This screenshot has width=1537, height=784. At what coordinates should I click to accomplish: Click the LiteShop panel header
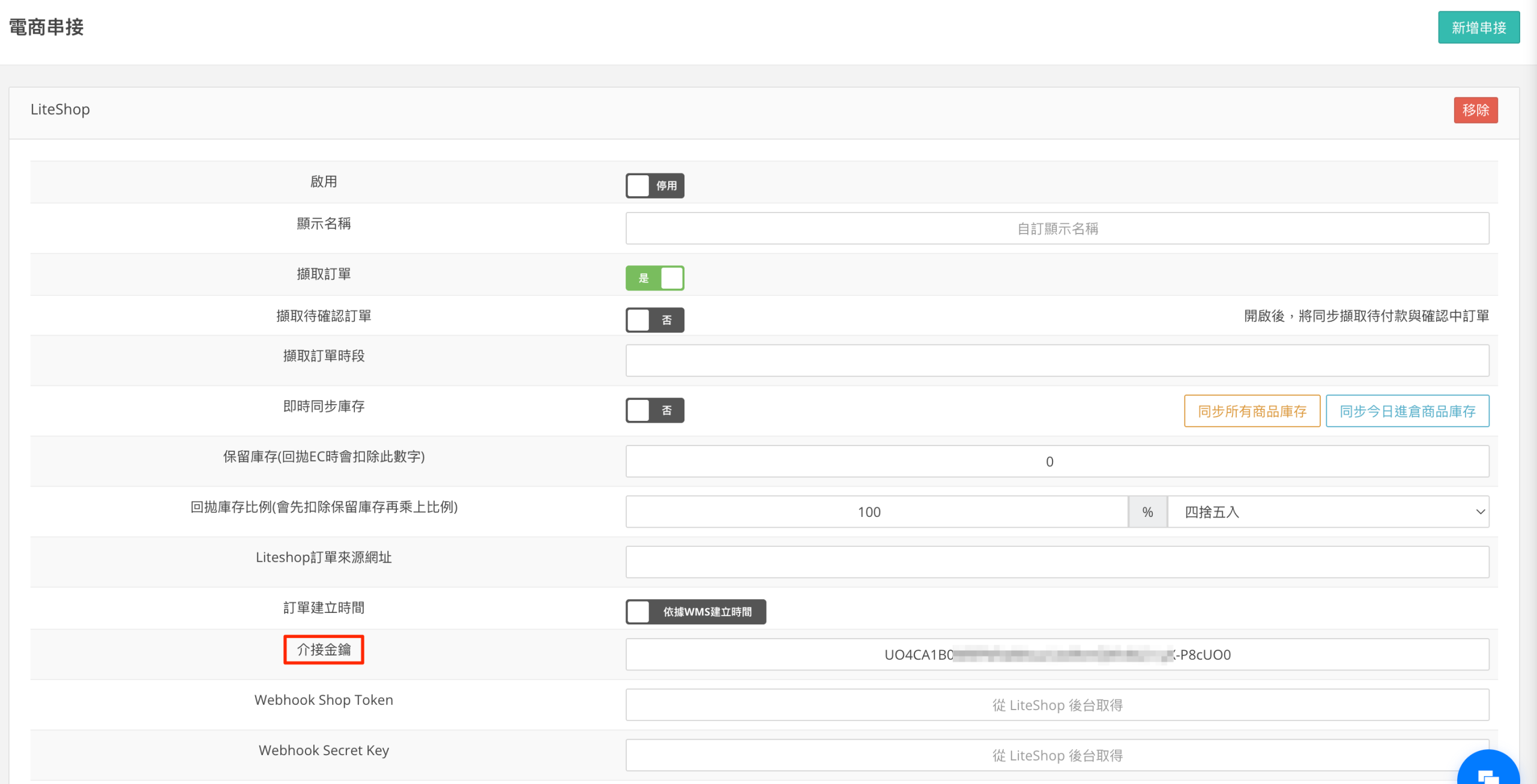point(60,109)
